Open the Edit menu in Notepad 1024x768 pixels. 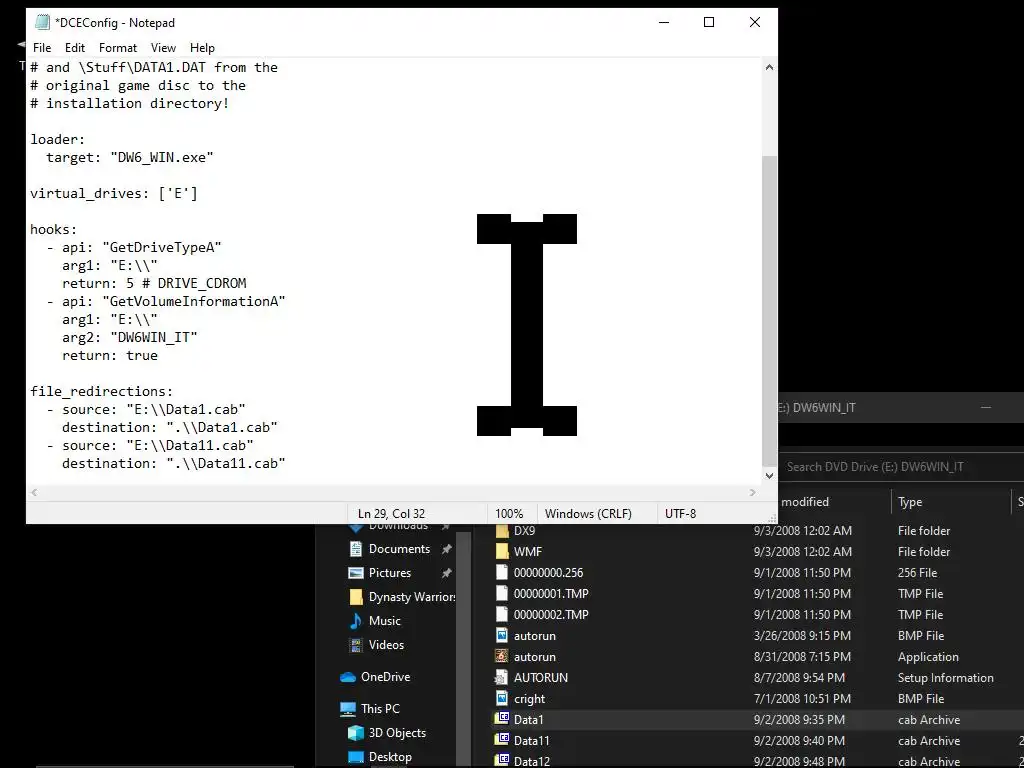click(74, 48)
